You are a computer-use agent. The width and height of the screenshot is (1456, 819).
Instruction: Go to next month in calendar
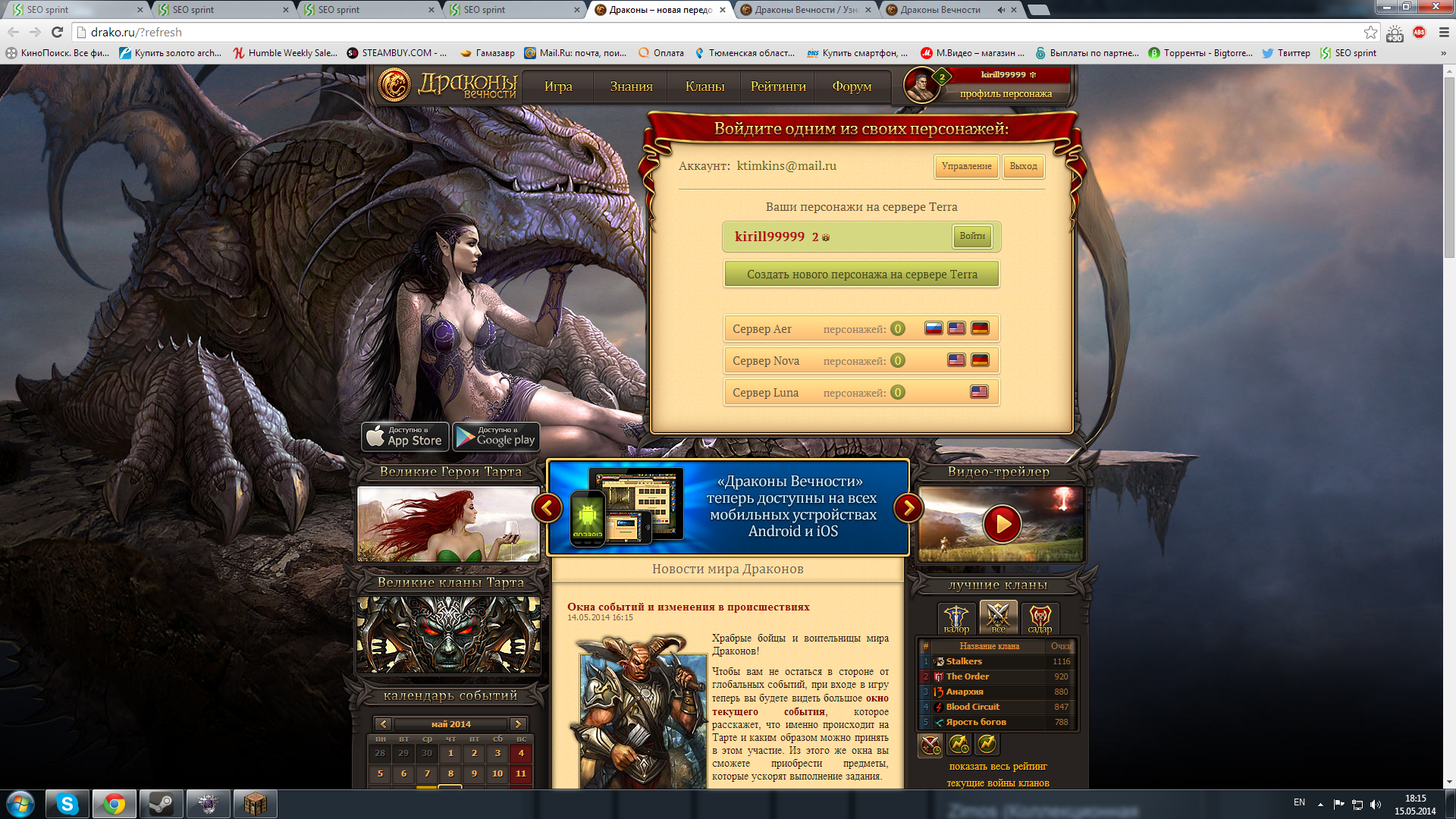pyautogui.click(x=519, y=724)
